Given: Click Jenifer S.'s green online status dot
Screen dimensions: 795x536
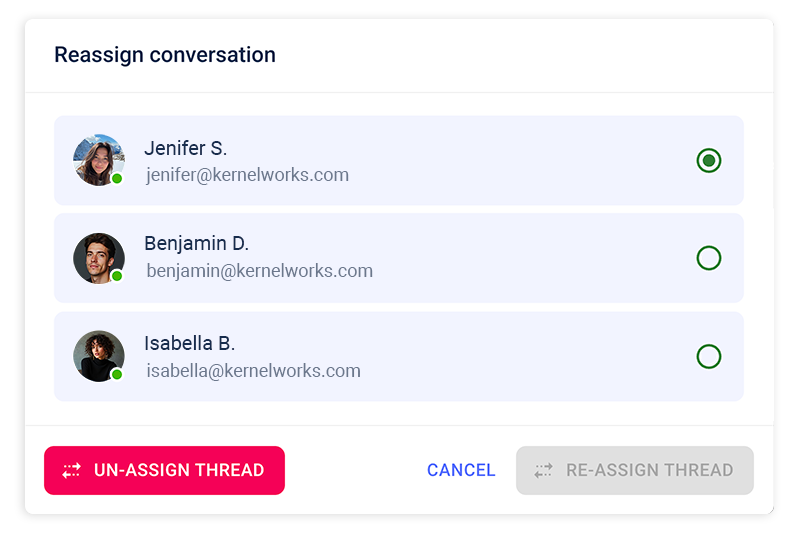Looking at the screenshot, I should [x=117, y=179].
